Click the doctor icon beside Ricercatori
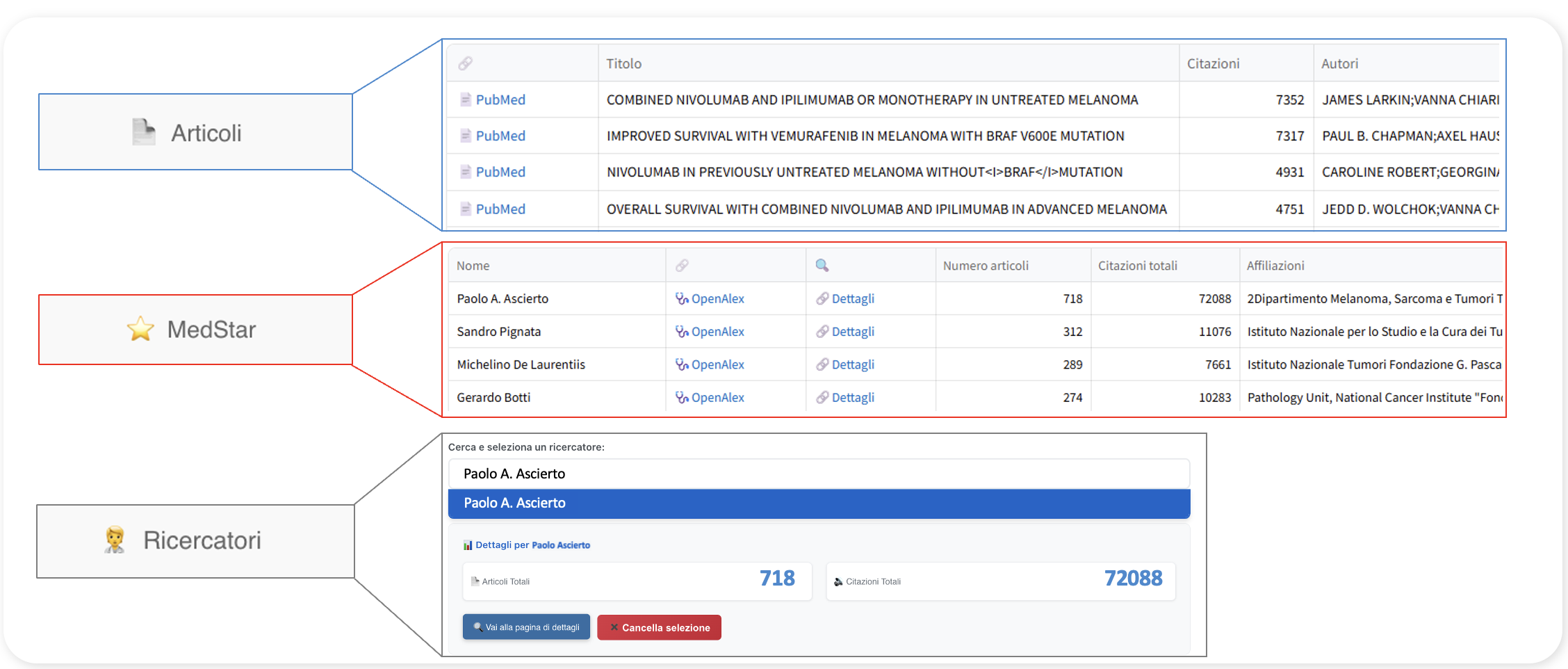 pos(115,540)
